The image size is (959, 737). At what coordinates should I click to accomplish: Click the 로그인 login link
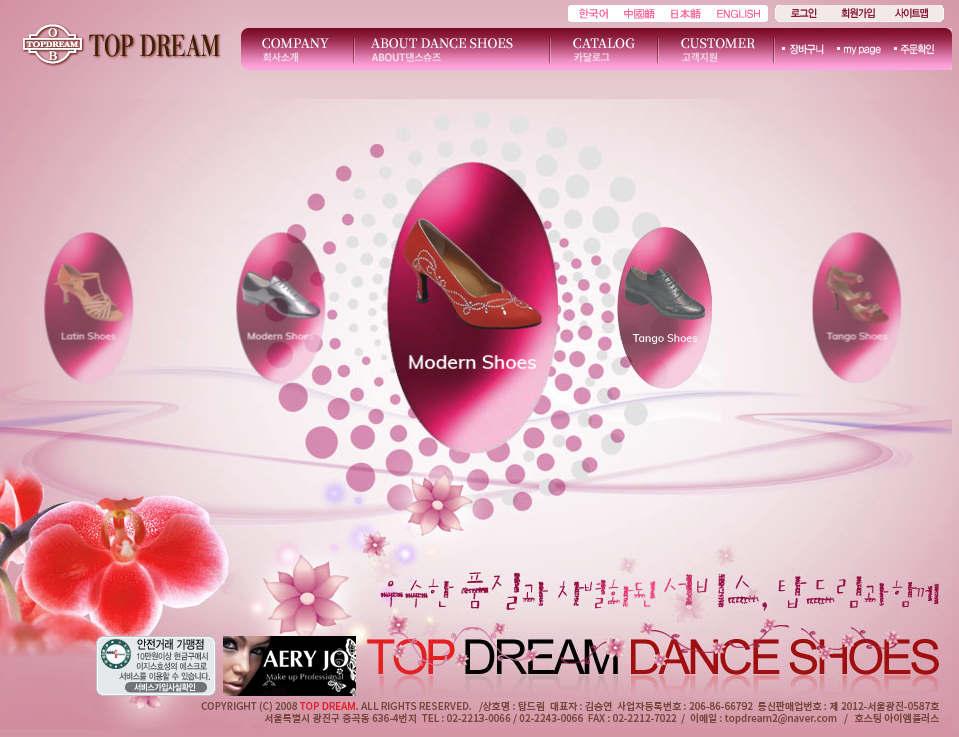click(x=804, y=13)
